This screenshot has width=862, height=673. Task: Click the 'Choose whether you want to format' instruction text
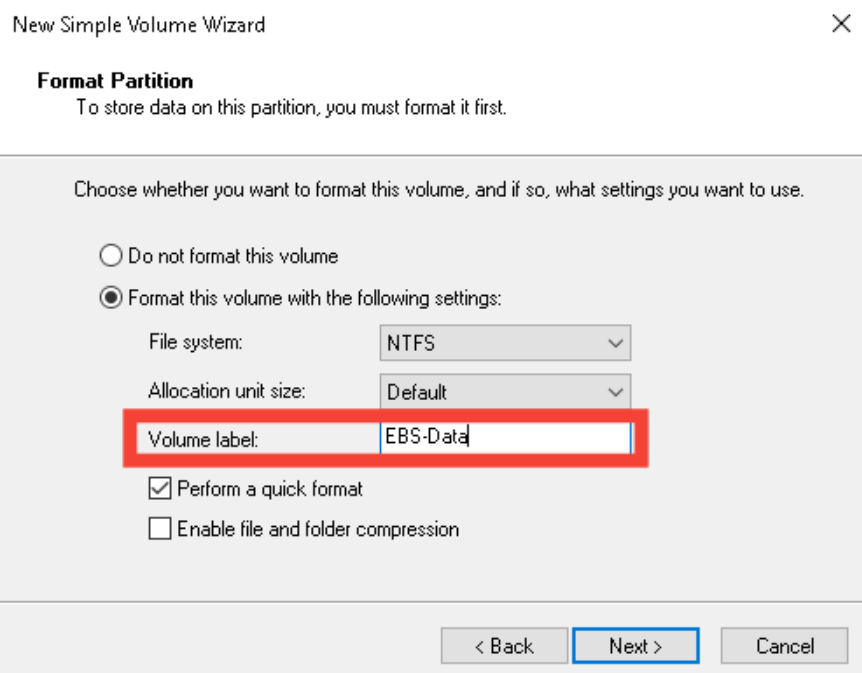click(438, 189)
